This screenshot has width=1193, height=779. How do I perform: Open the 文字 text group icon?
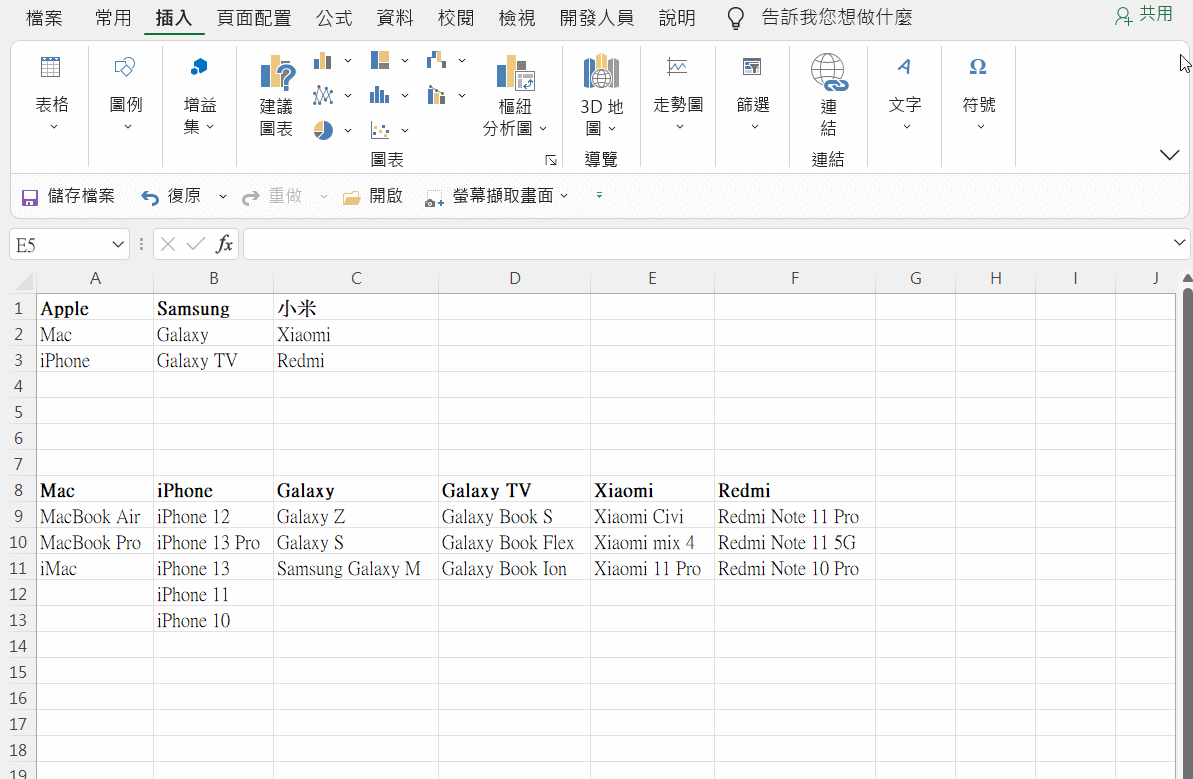pos(904,68)
